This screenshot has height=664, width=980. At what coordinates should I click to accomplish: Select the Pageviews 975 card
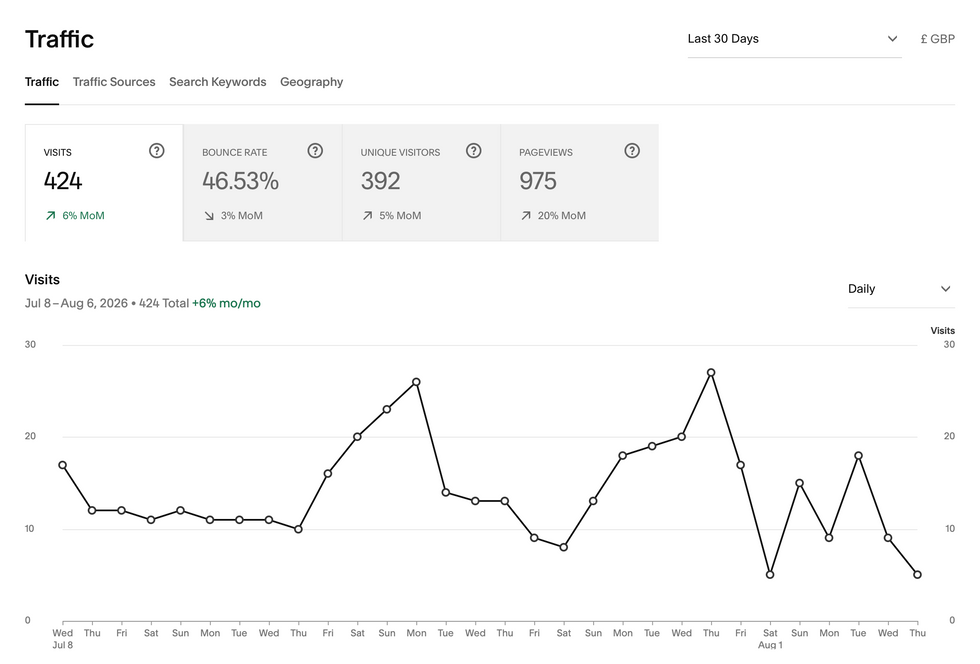[580, 183]
